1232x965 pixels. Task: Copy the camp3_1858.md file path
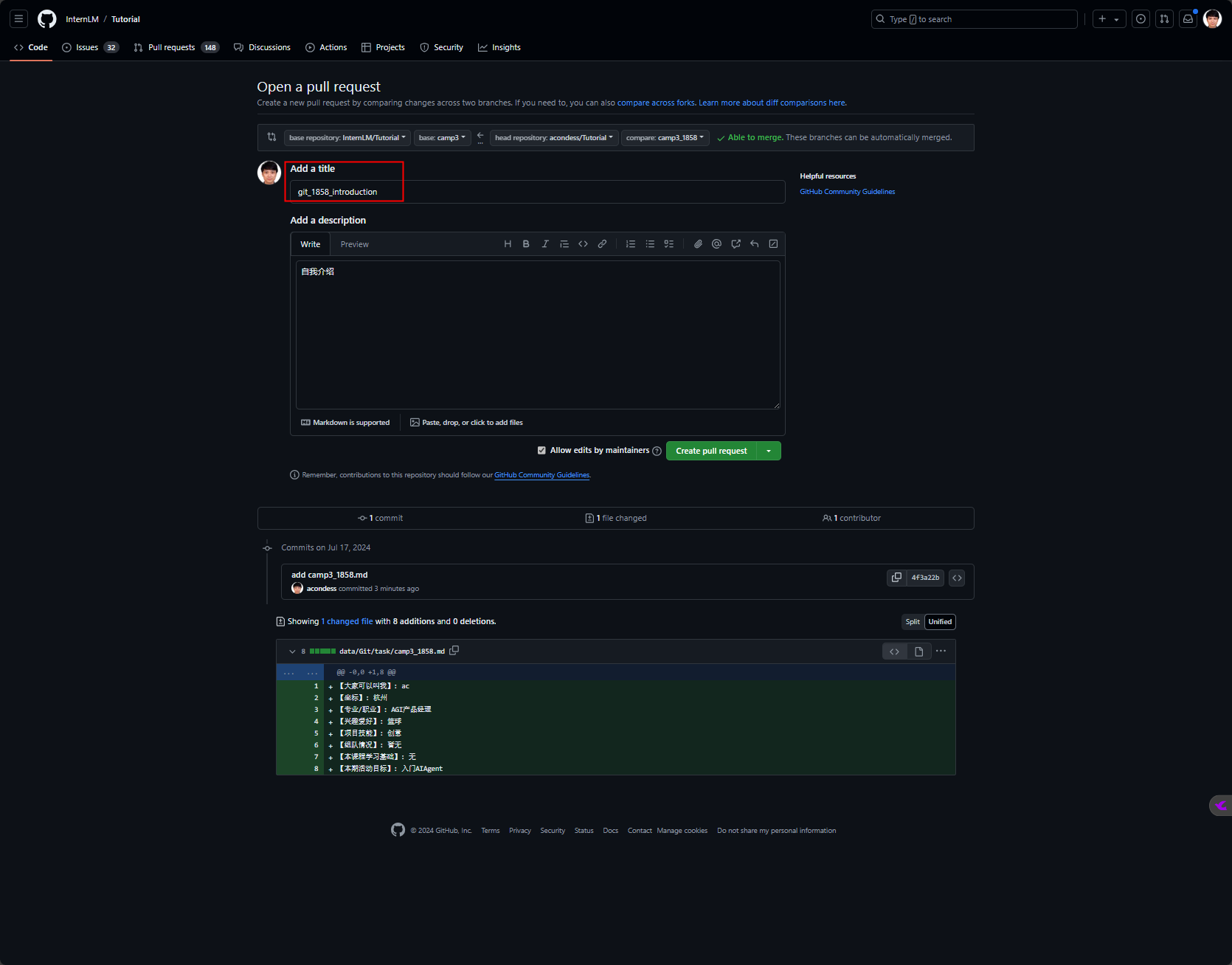coord(454,651)
